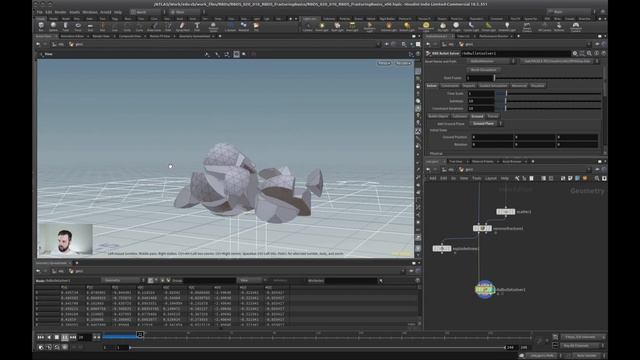Jump to last frame in playbar
Screen dimensions: 640x360
(73, 337)
